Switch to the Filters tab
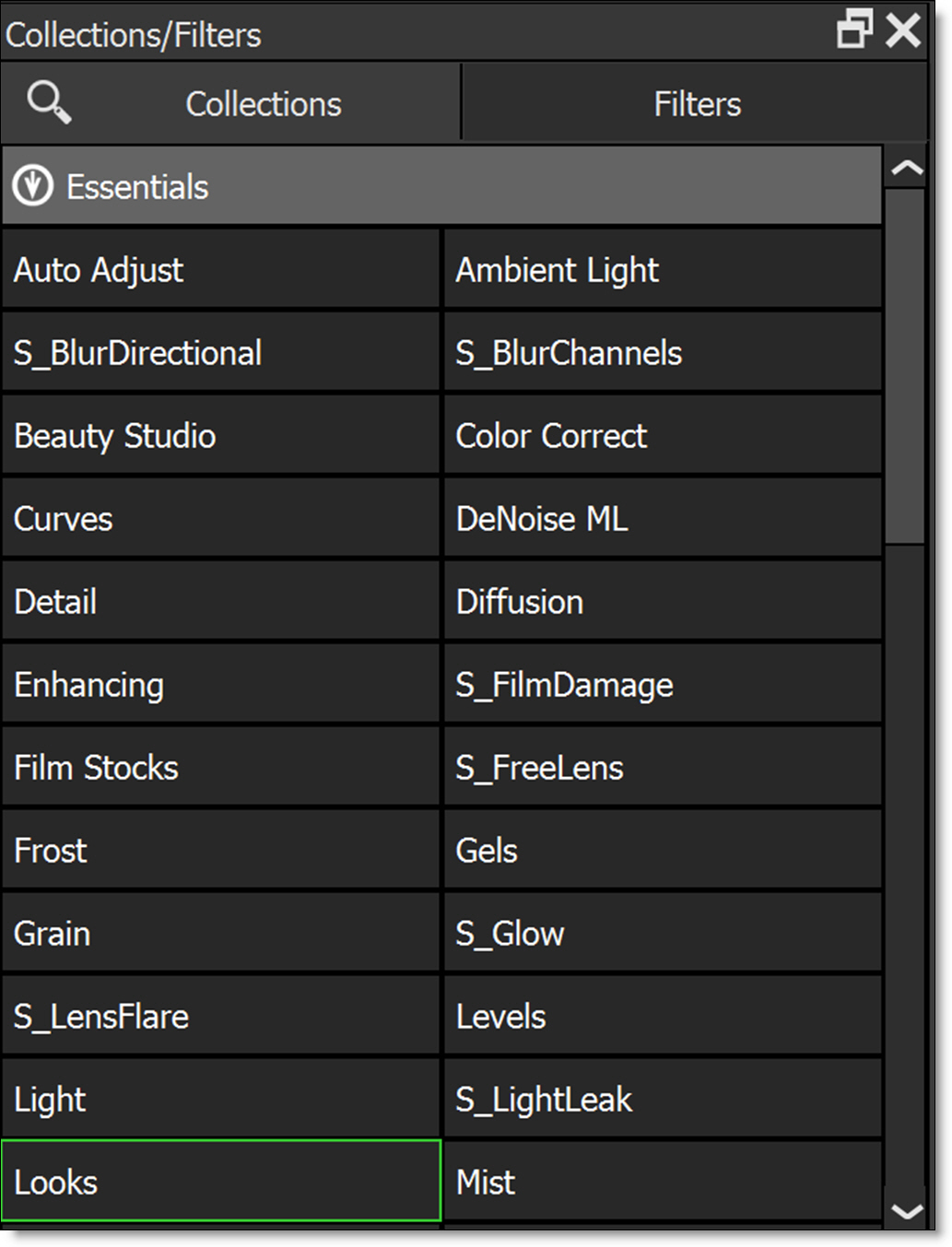Viewport: 952px width, 1247px height. tap(697, 104)
